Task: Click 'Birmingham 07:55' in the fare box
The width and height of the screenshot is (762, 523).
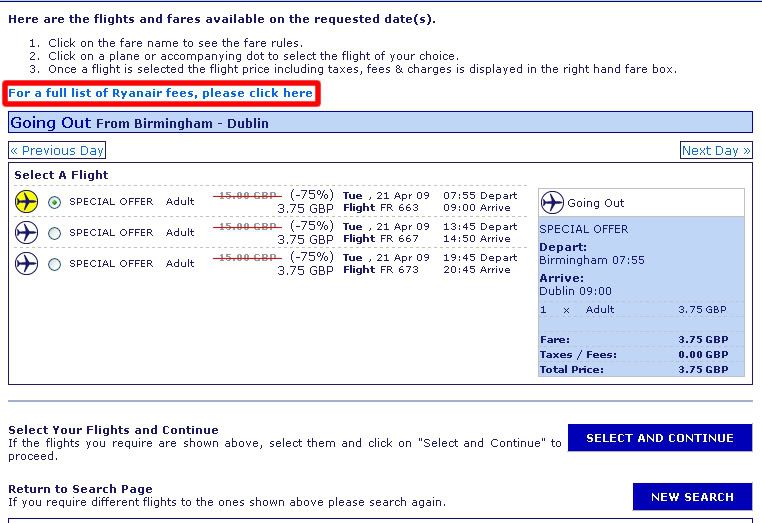Action: click(592, 260)
